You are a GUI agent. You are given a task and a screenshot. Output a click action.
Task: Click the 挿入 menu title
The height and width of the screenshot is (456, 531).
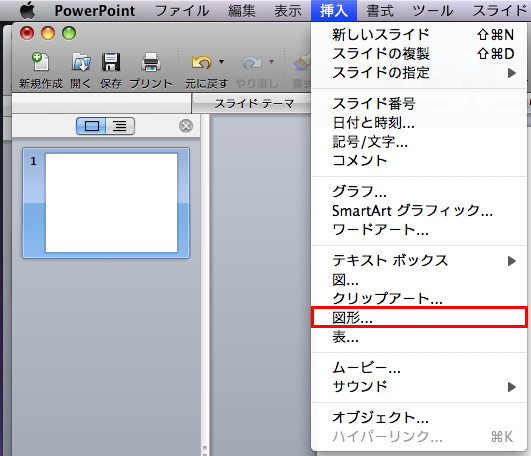point(334,10)
